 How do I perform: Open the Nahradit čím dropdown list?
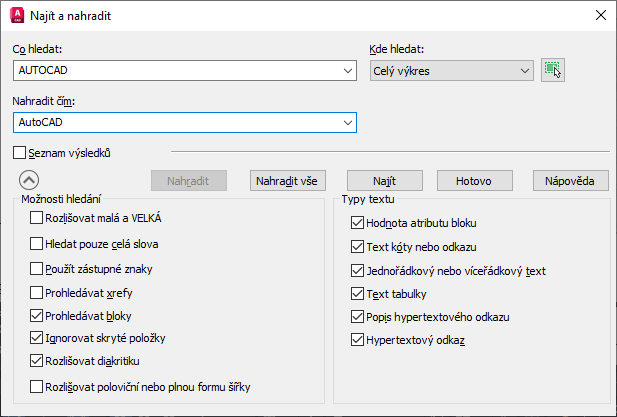pyautogui.click(x=348, y=122)
